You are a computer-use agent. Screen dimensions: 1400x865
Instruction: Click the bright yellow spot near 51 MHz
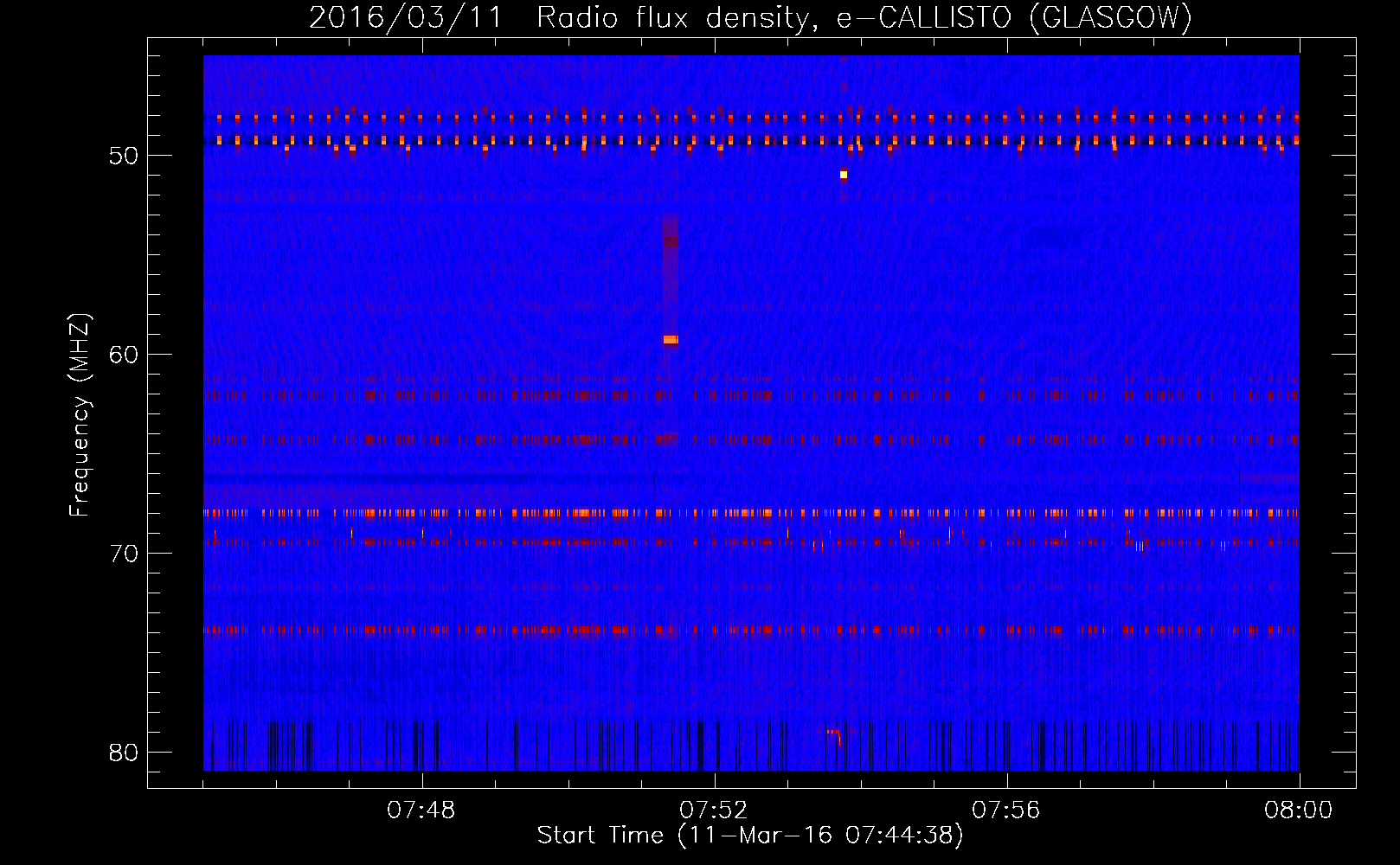coord(844,175)
